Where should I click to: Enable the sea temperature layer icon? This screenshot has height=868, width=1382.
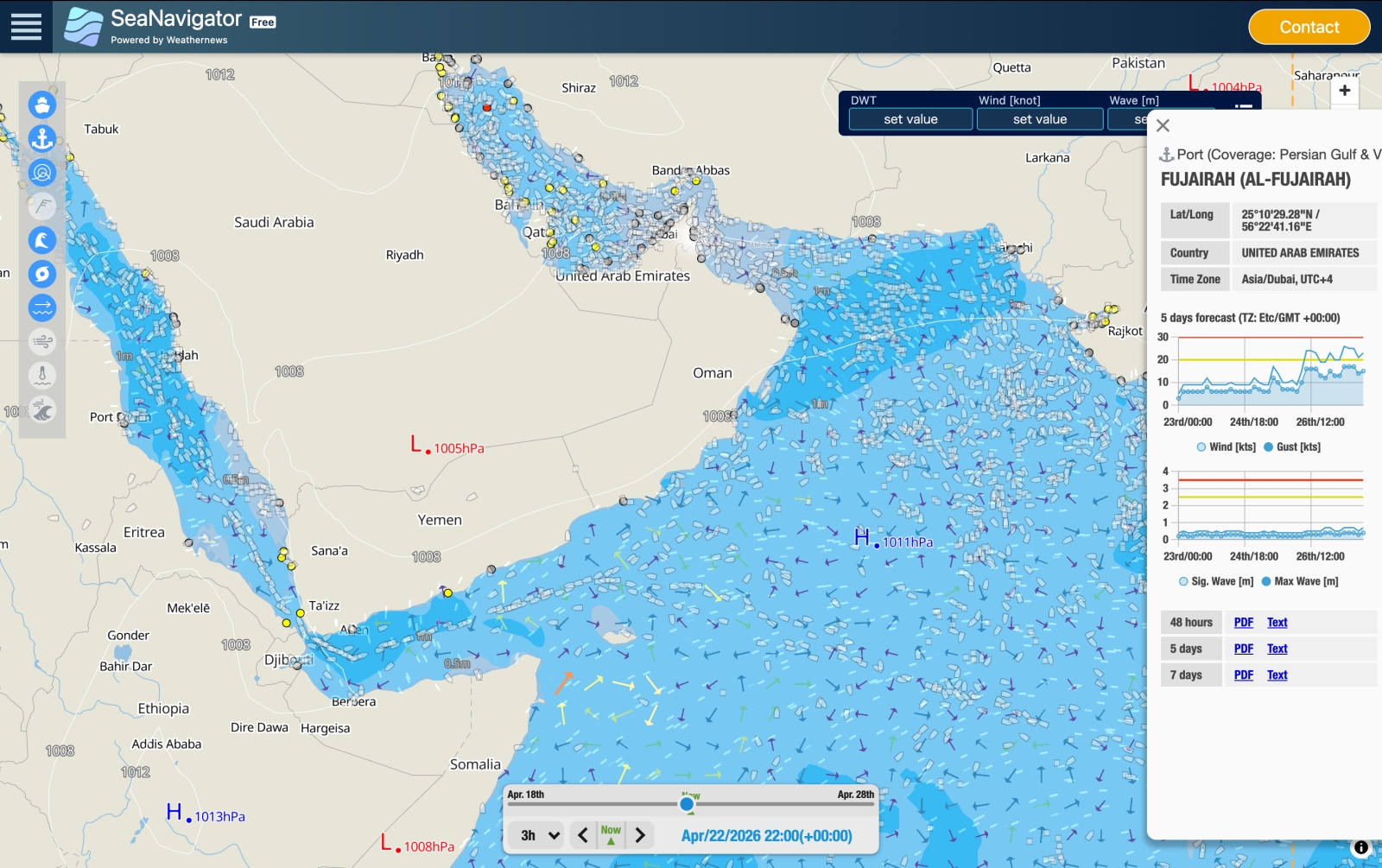click(x=42, y=376)
